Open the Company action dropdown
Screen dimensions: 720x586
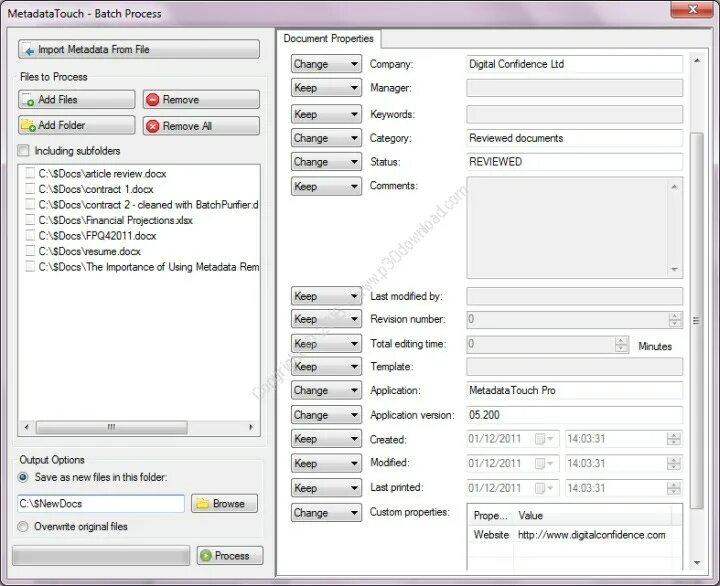point(326,64)
